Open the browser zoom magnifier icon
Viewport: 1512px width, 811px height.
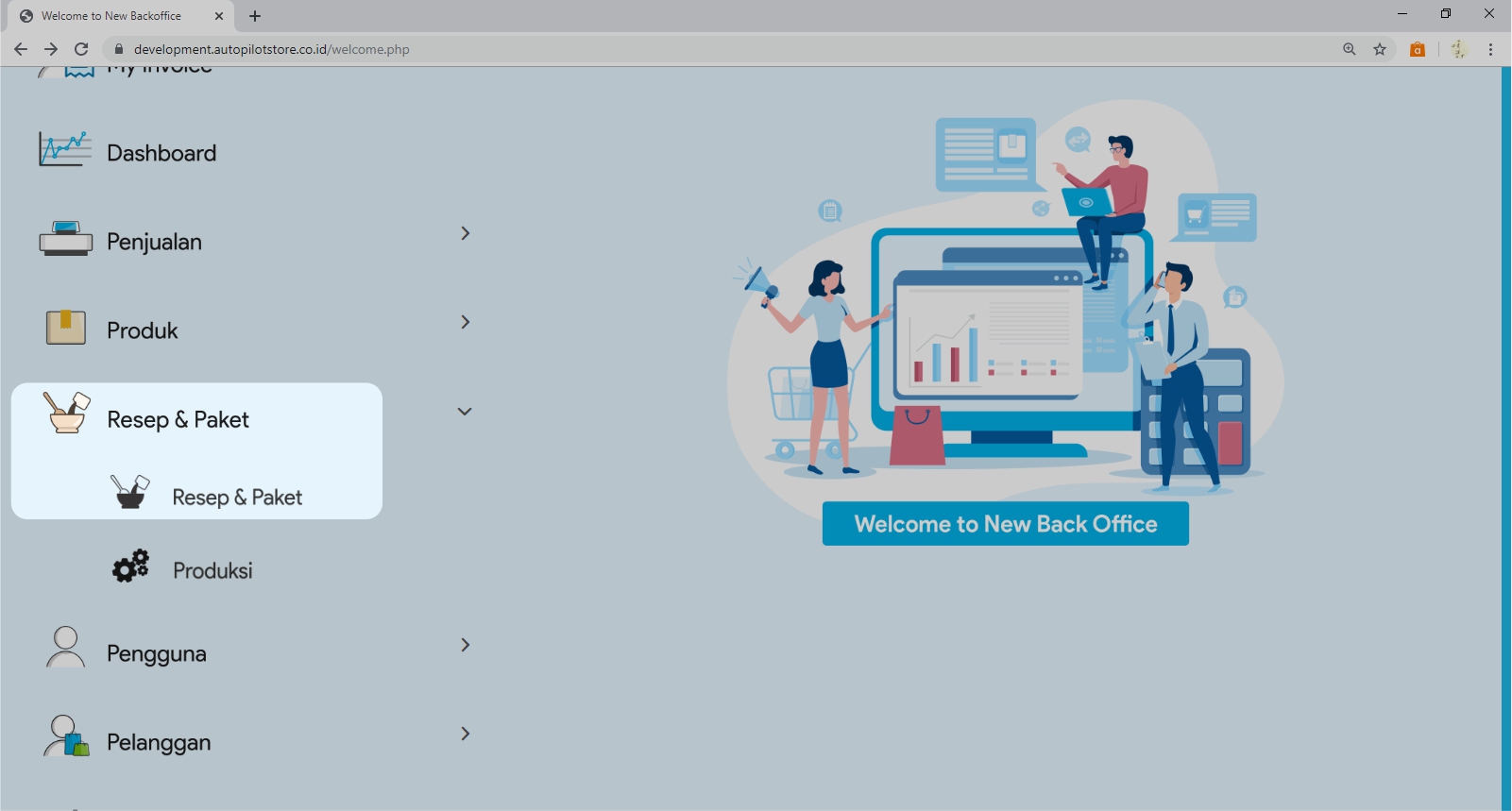pyautogui.click(x=1350, y=49)
